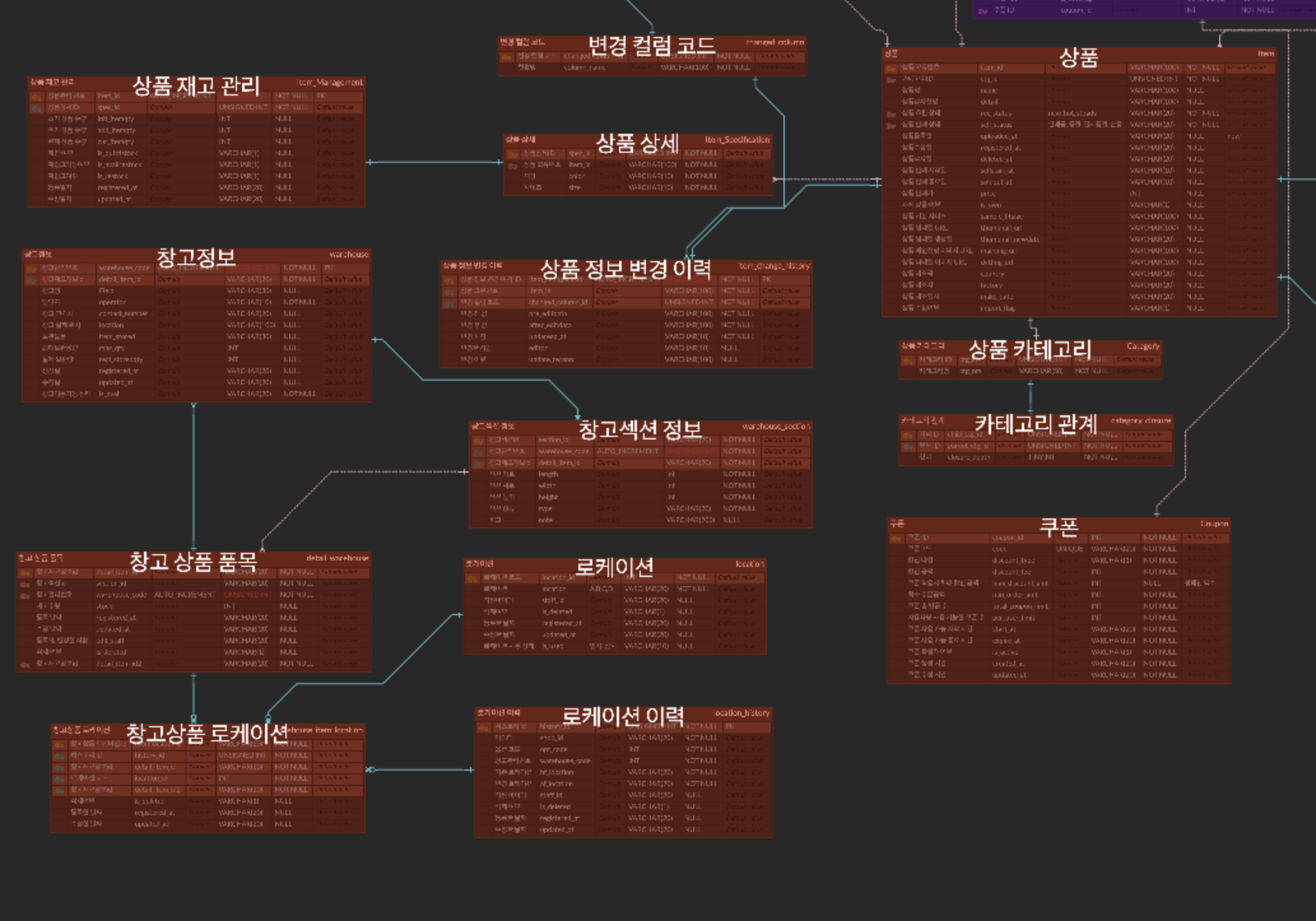Screen dimensions: 1316x921
Task: Click relationship line between 상품 재고 관리 and 상품 상세
Action: [433, 162]
